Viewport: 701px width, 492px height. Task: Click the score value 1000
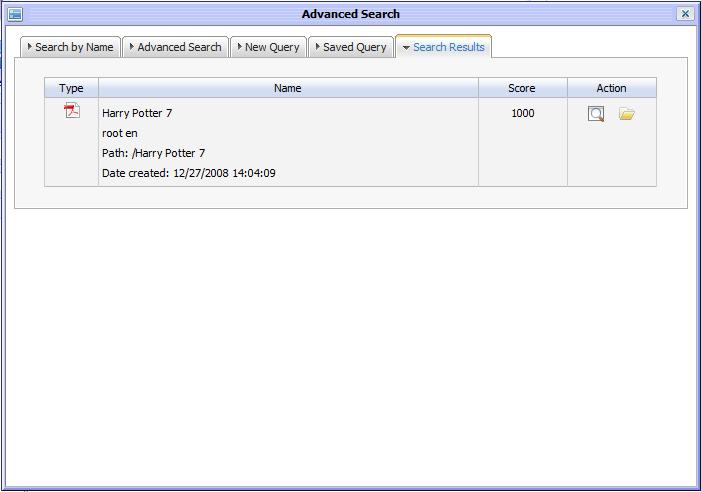523,113
